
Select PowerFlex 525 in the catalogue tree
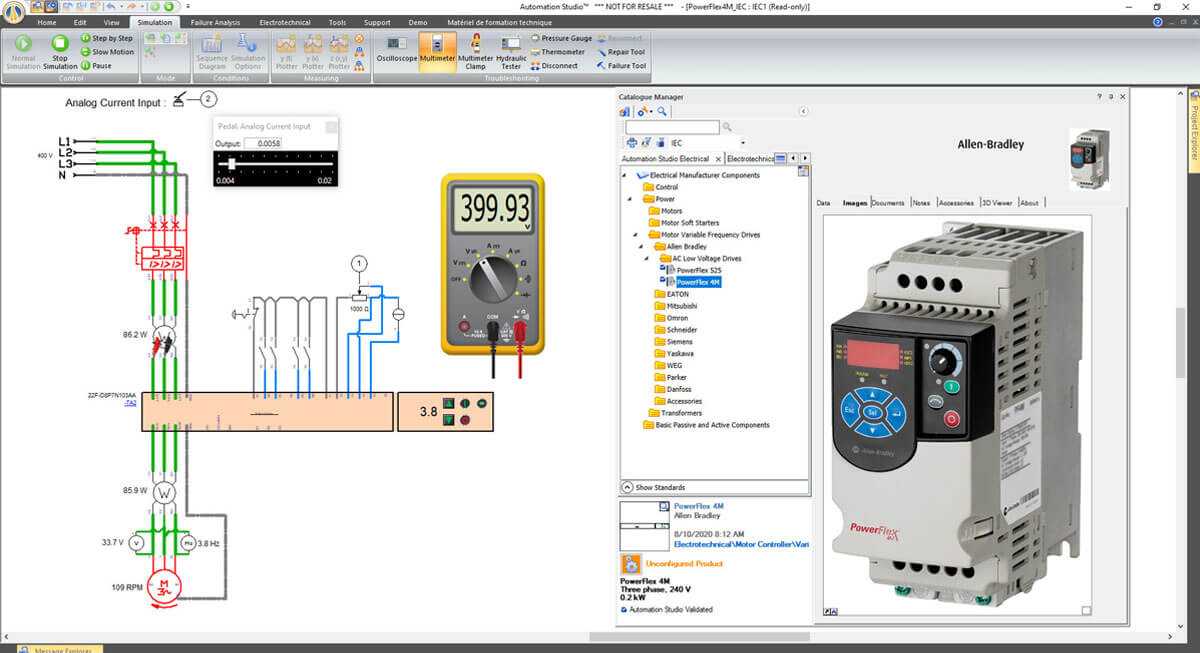coord(698,270)
